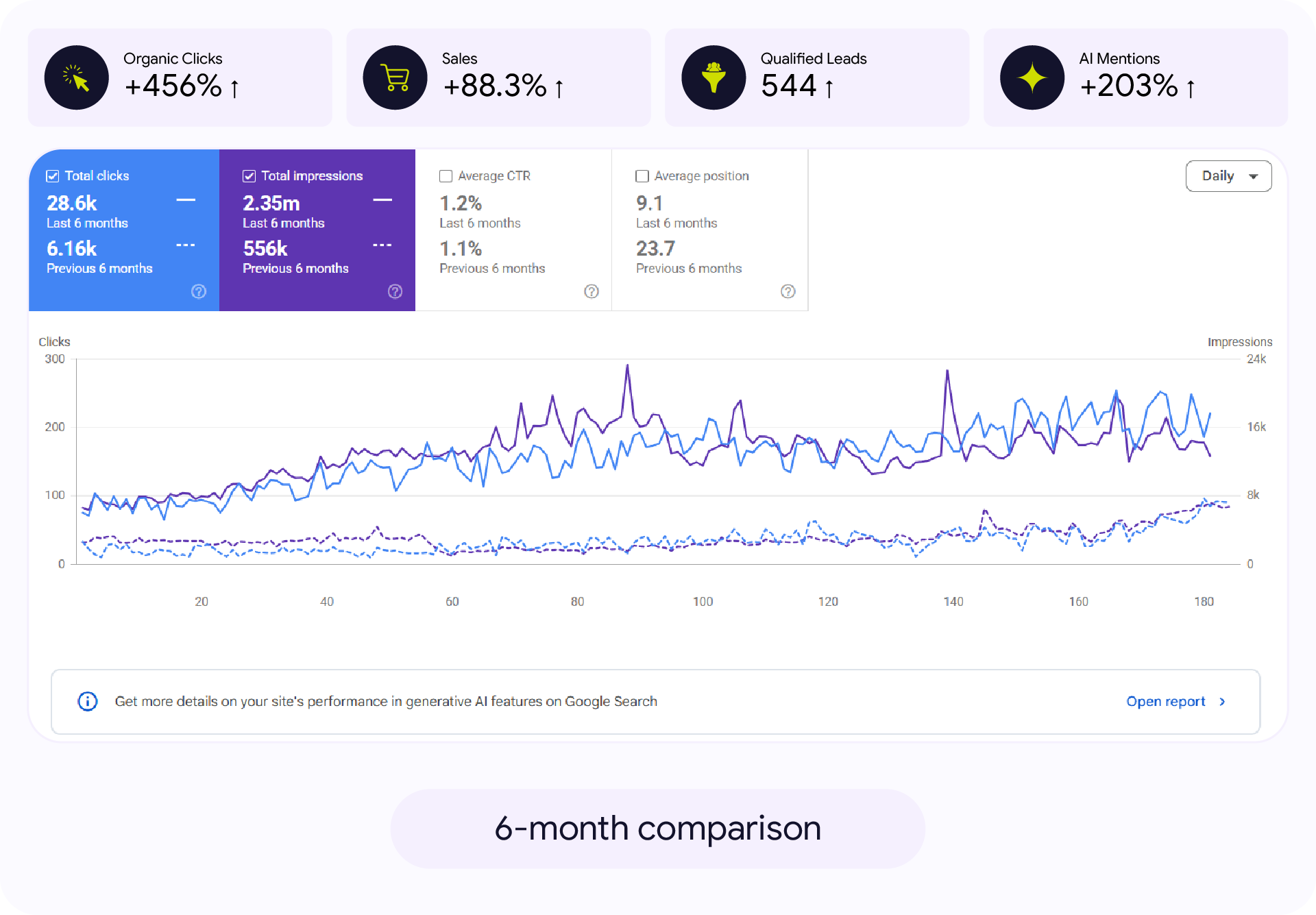
Task: Click the Organic Clicks cursor icon
Action: [x=77, y=77]
